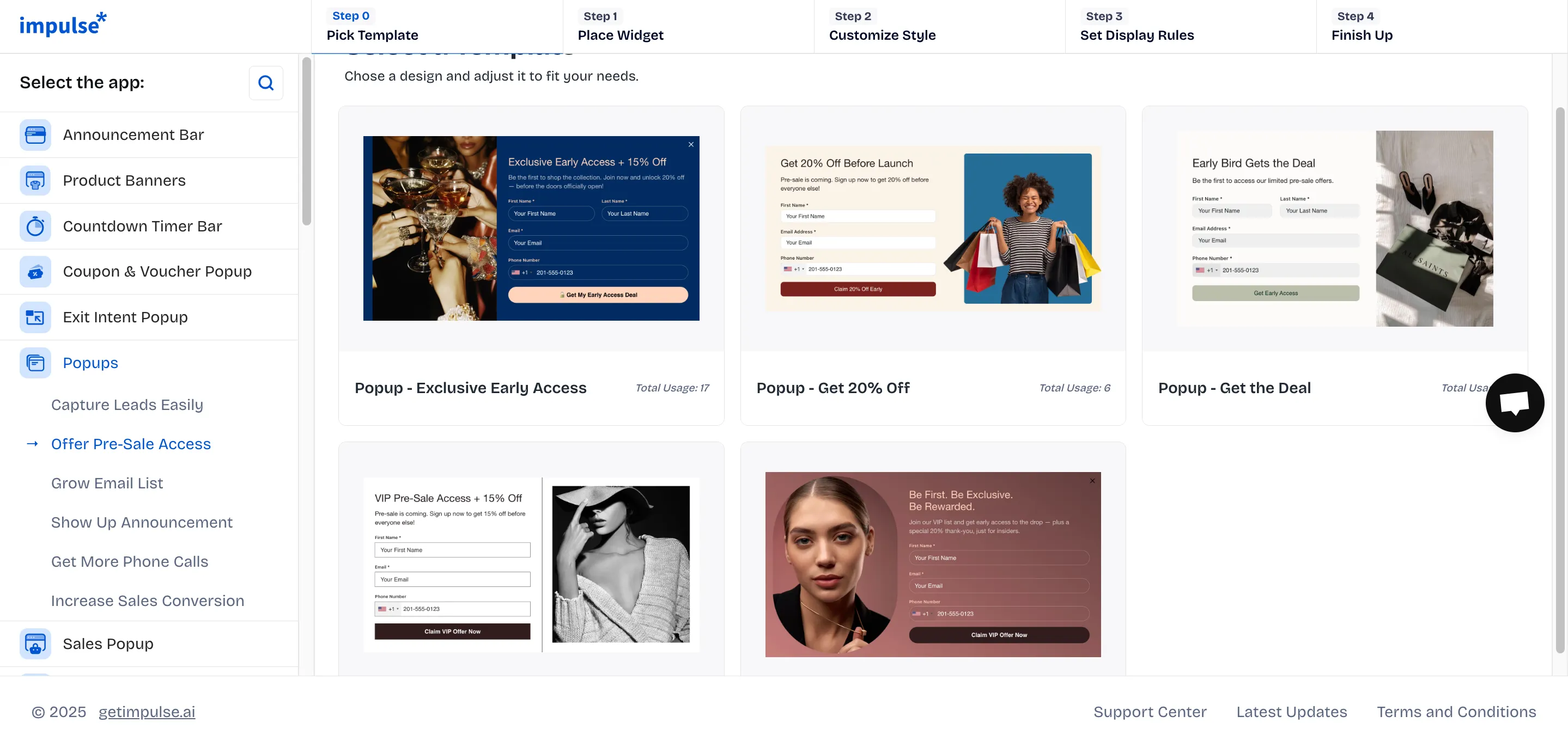Image resolution: width=1568 pixels, height=747 pixels.
Task: Click the search icon beside Select the app
Action: tap(266, 83)
